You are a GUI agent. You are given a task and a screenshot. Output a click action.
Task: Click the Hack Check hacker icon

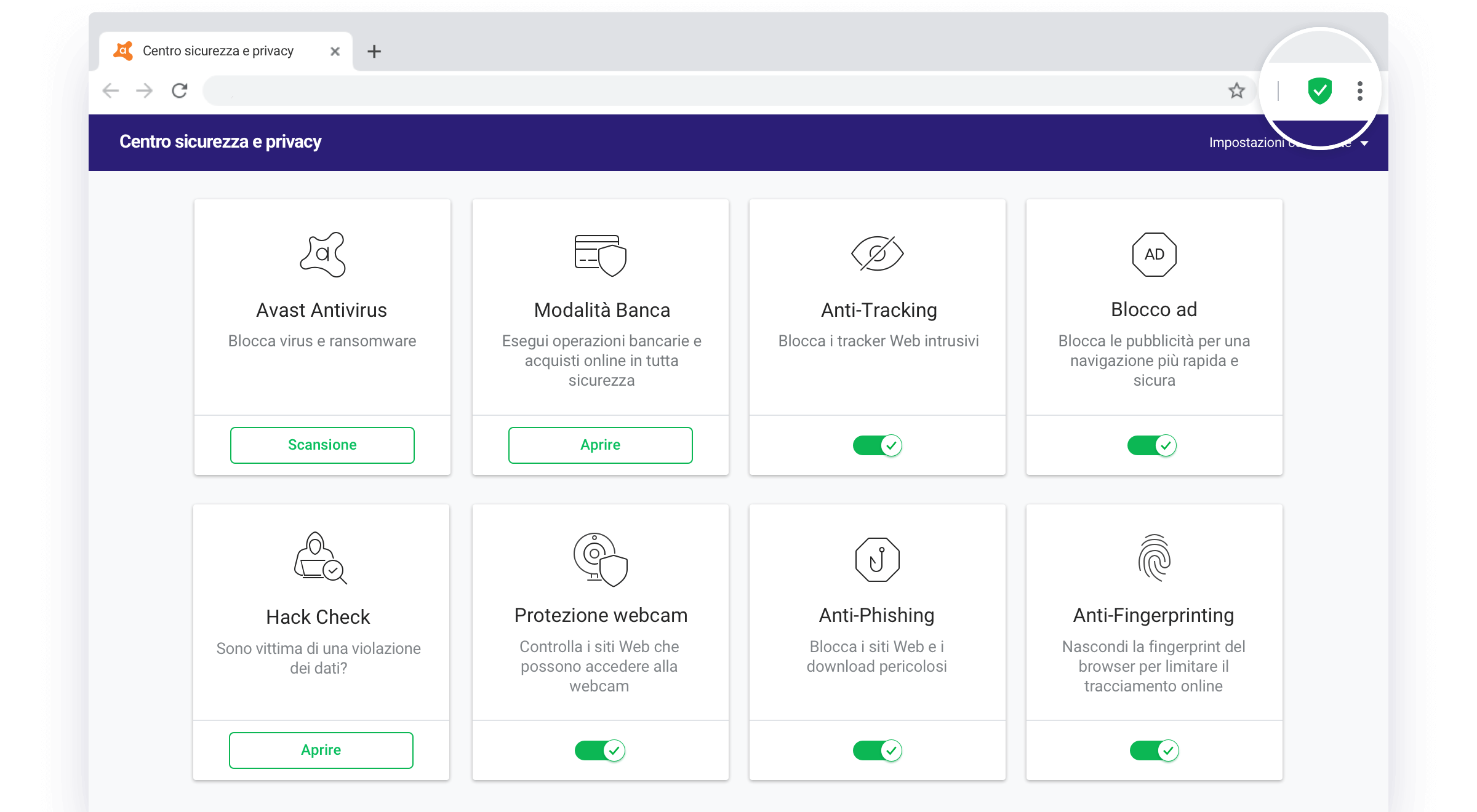319,559
